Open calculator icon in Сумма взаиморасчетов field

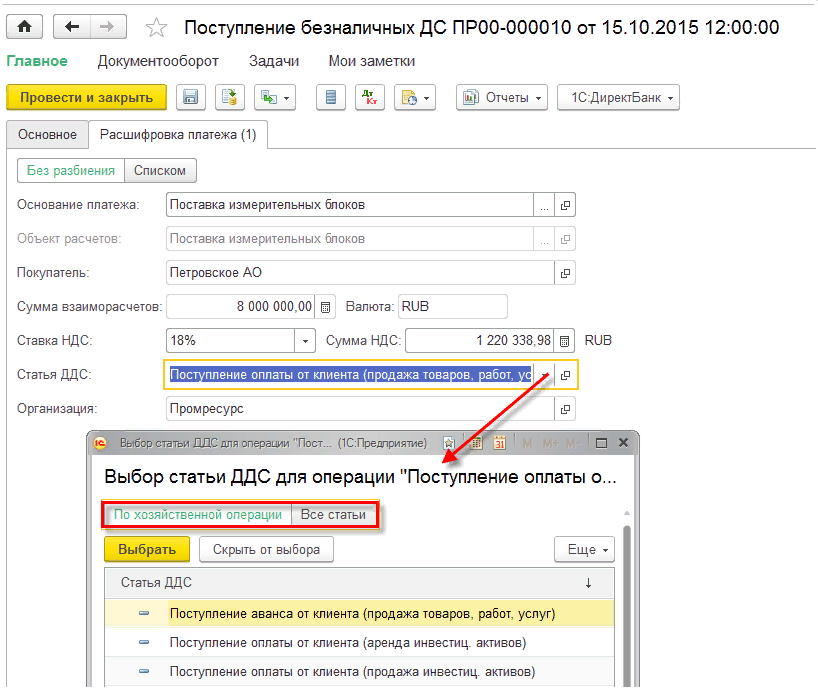pyautogui.click(x=327, y=306)
